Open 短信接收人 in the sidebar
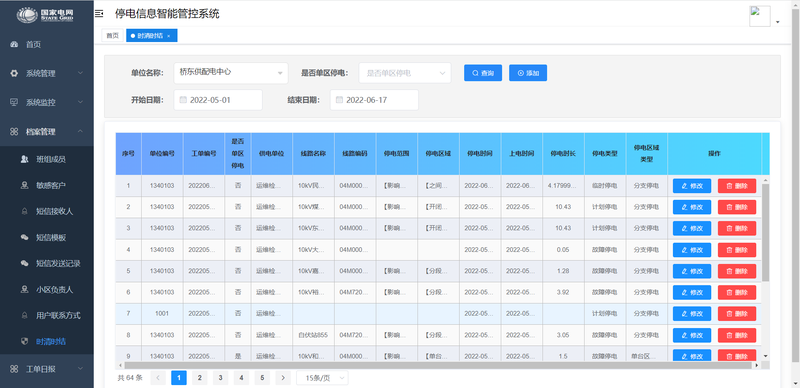The image size is (800, 388). (x=47, y=211)
